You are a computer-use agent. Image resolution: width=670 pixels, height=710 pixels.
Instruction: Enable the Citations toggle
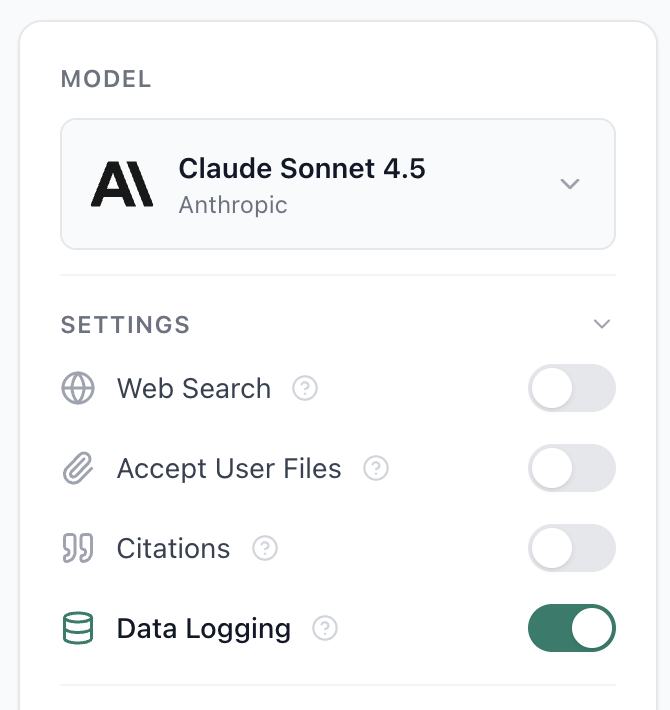(x=571, y=548)
